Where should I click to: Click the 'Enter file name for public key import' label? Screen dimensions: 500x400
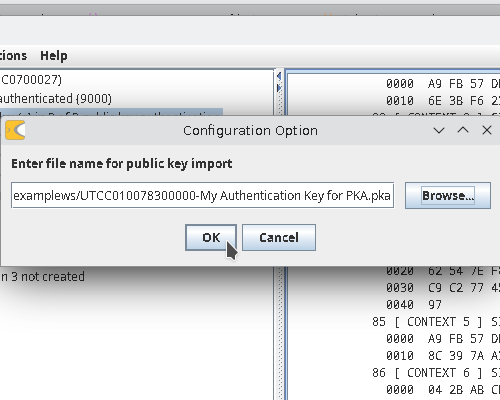coord(122,164)
